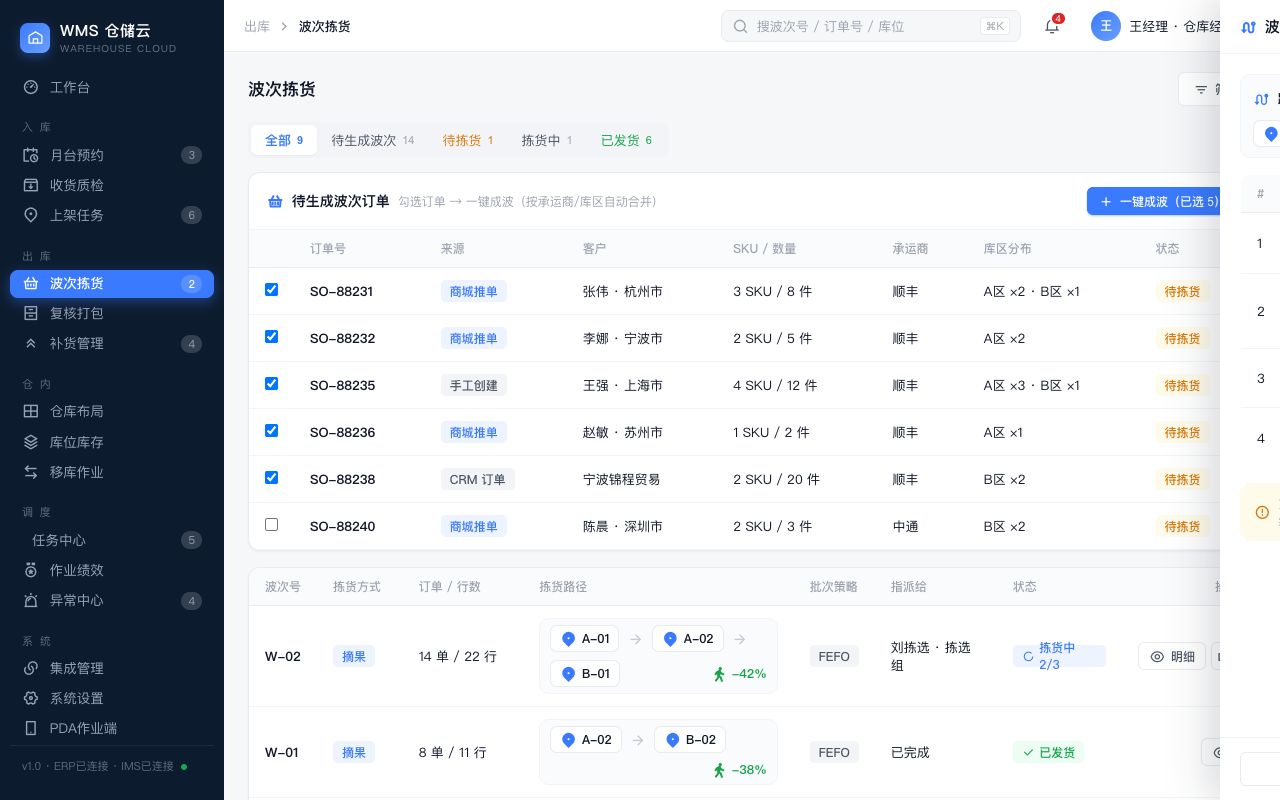Click the PDA作业端 device icon in sidebar
This screenshot has width=1280, height=800.
tap(31, 728)
